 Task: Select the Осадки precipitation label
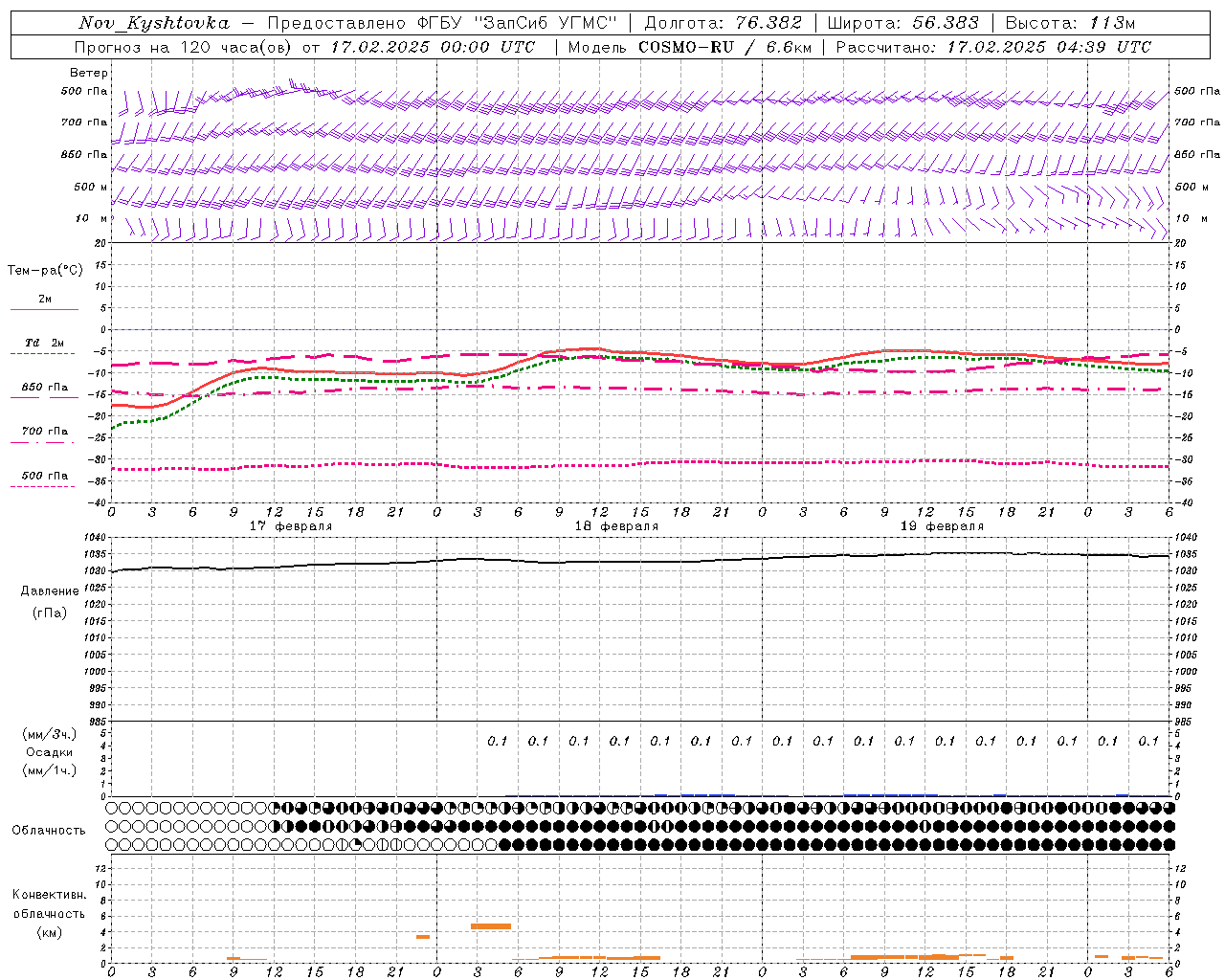[x=50, y=752]
